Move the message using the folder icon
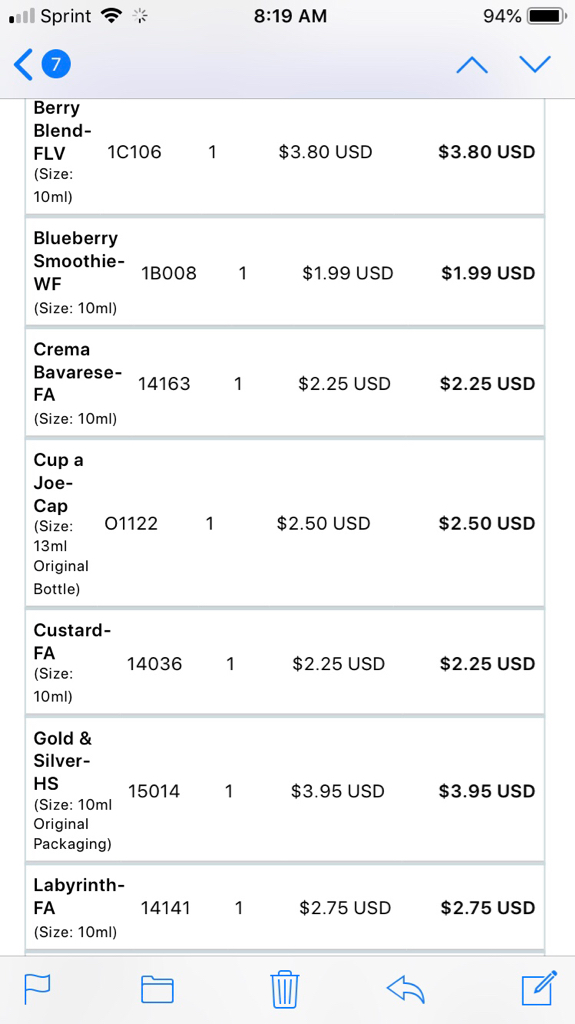Screen dimensions: 575x1024 [x=157, y=989]
